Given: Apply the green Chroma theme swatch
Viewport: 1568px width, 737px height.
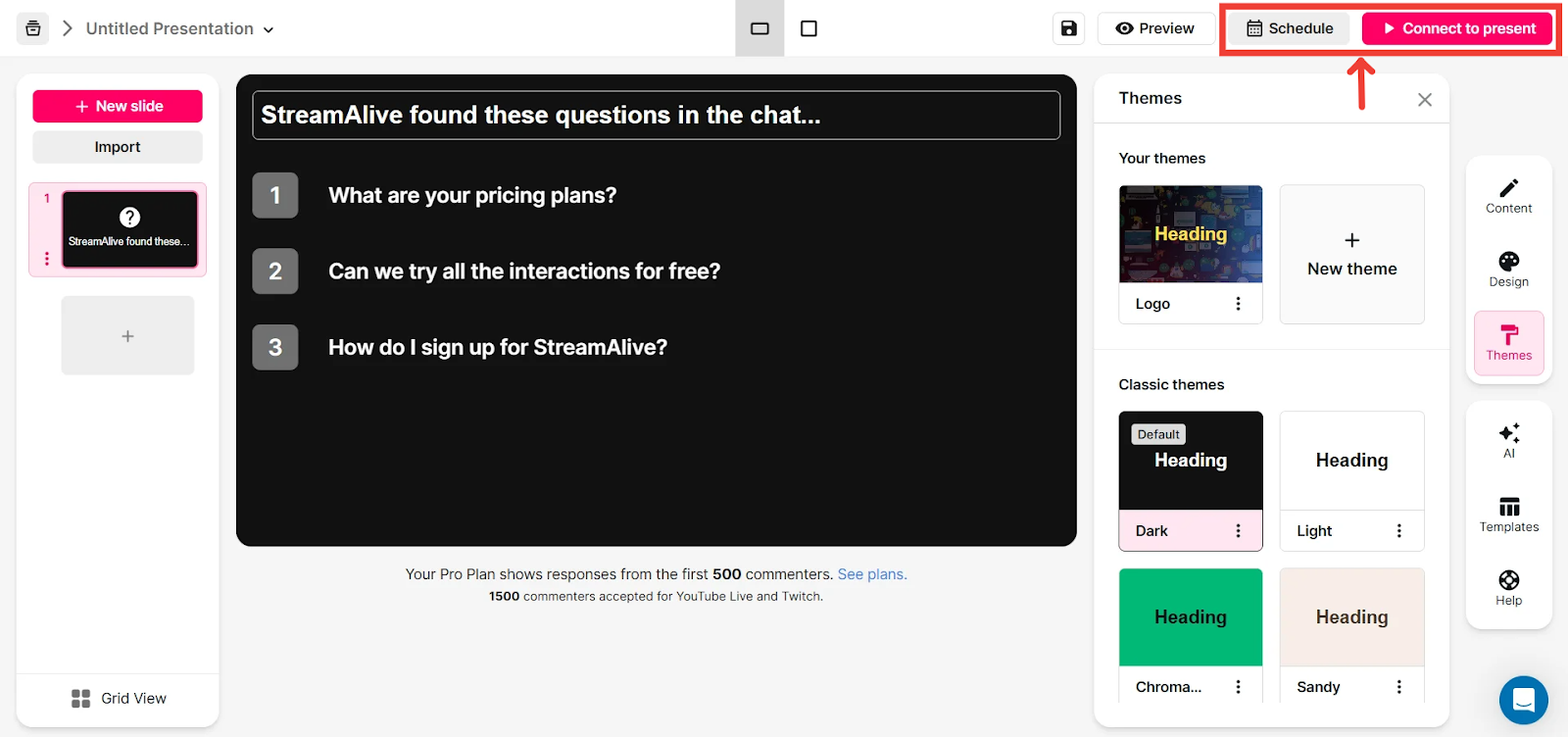Looking at the screenshot, I should [1191, 616].
